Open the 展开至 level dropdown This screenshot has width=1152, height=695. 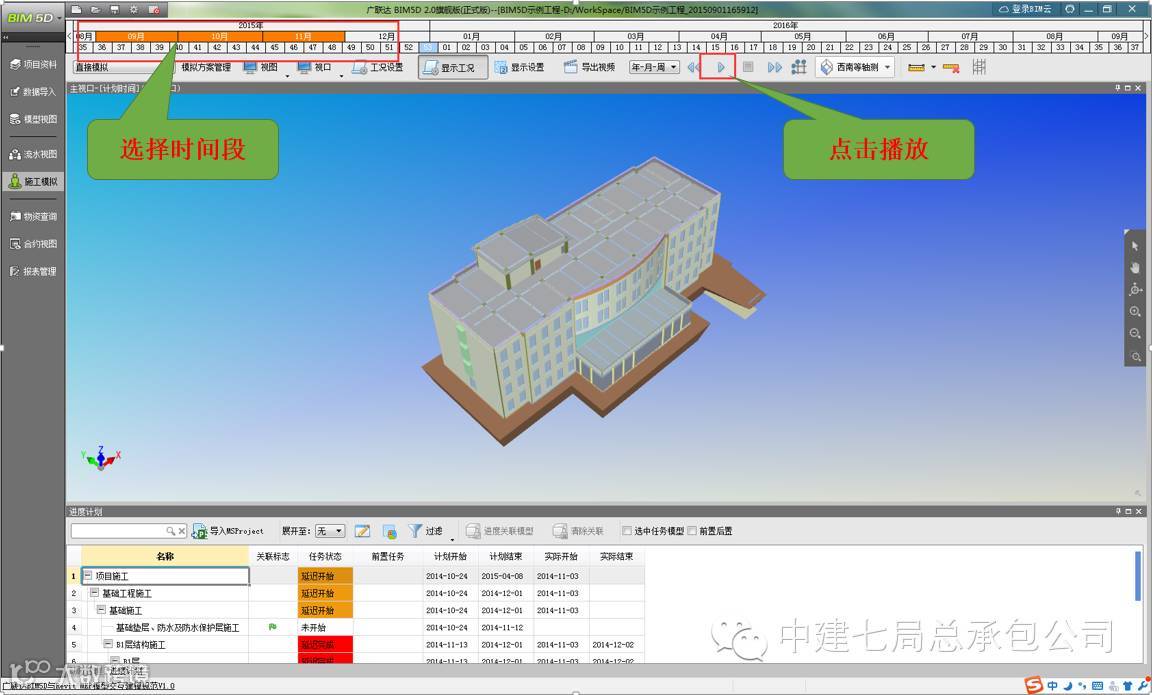point(330,530)
